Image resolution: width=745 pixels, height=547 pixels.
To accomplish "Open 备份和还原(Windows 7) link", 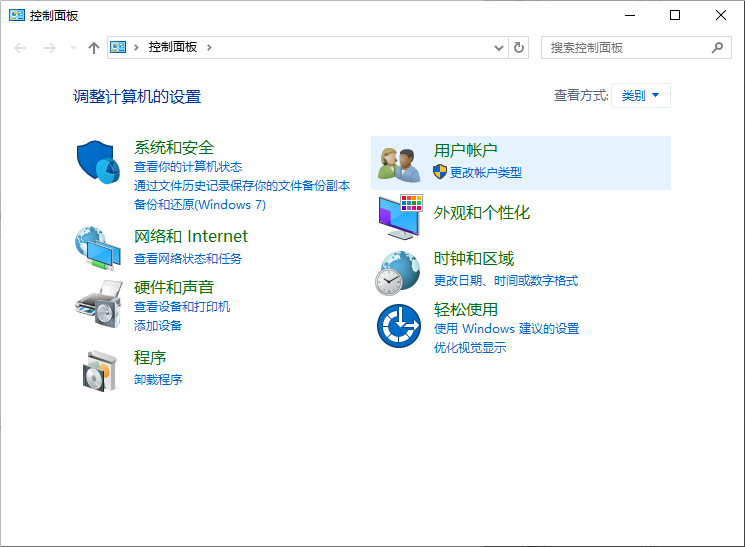I will tap(200, 205).
